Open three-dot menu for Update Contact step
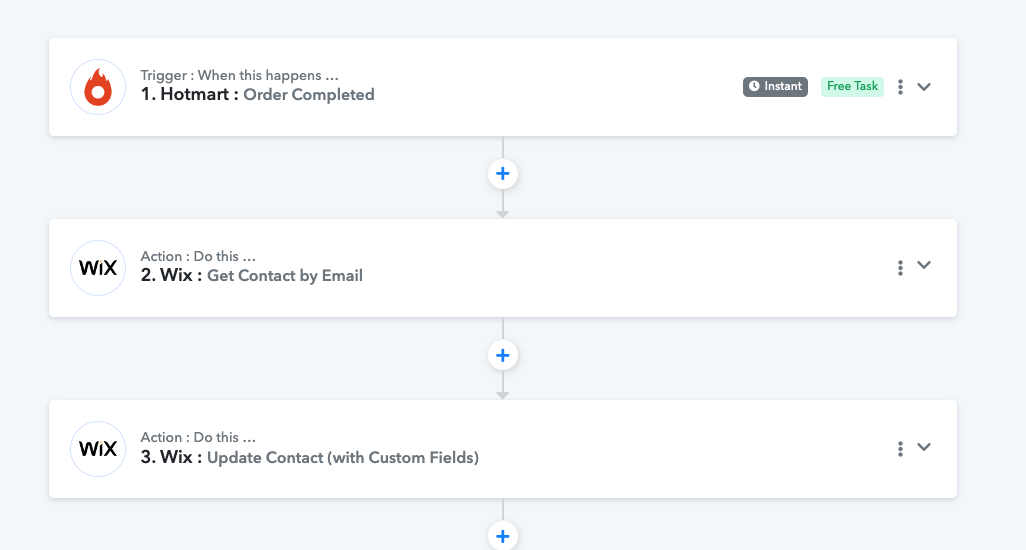The image size is (1026, 550). click(x=900, y=449)
